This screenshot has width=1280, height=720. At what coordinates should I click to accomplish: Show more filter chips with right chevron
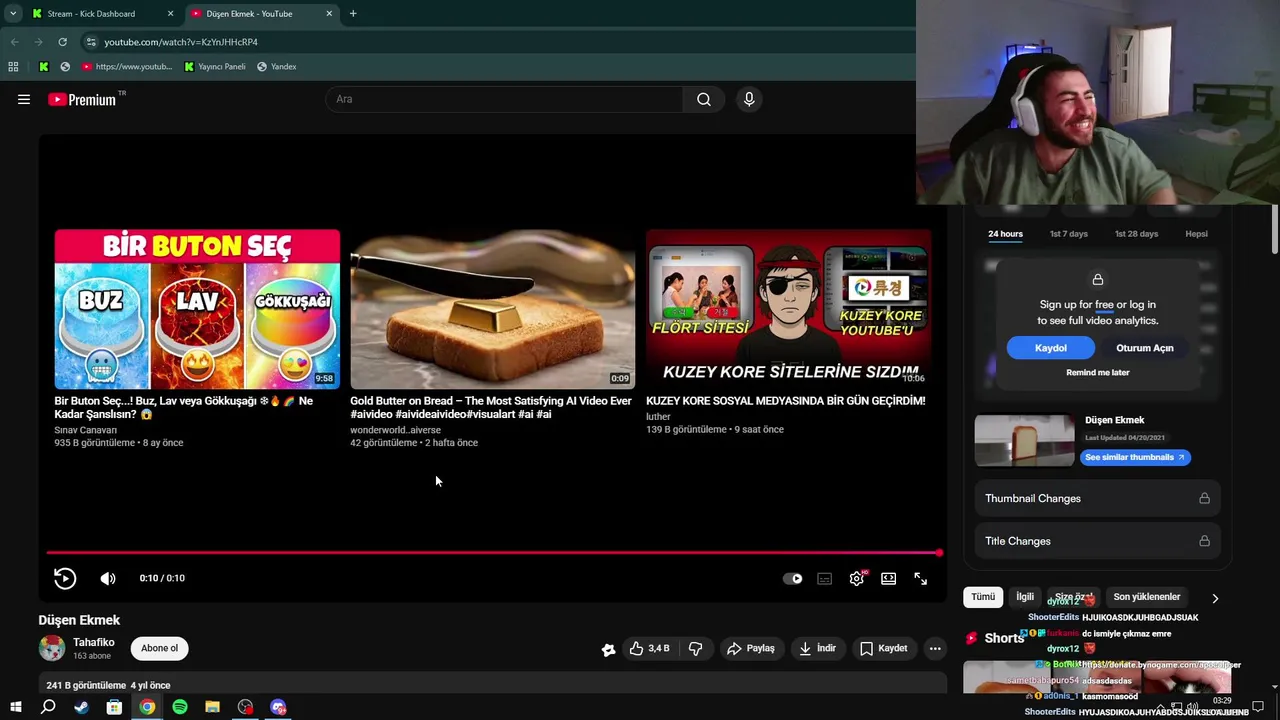point(1215,598)
